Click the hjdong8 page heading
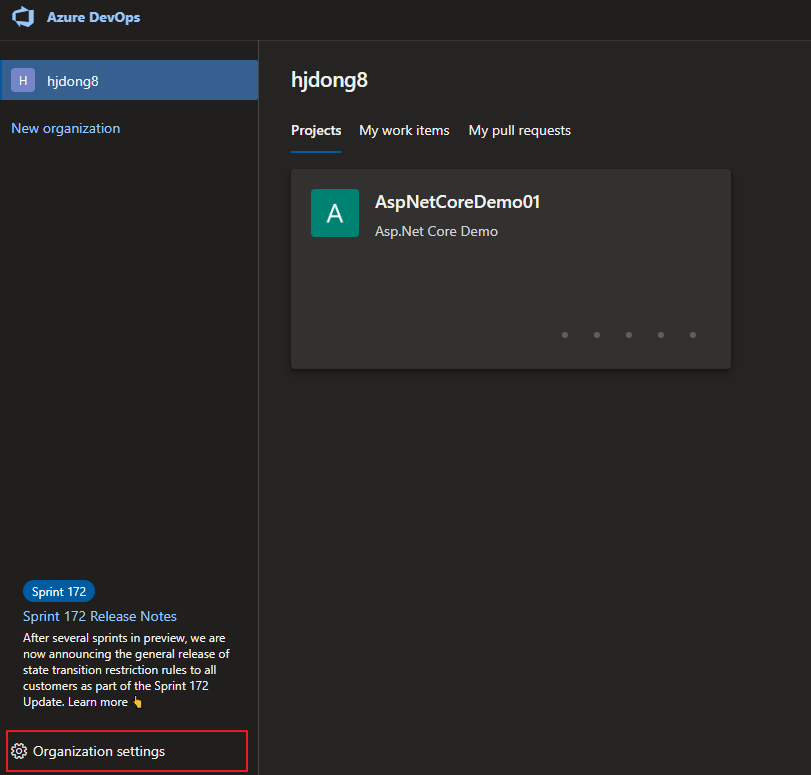Image resolution: width=811 pixels, height=775 pixels. (x=329, y=80)
